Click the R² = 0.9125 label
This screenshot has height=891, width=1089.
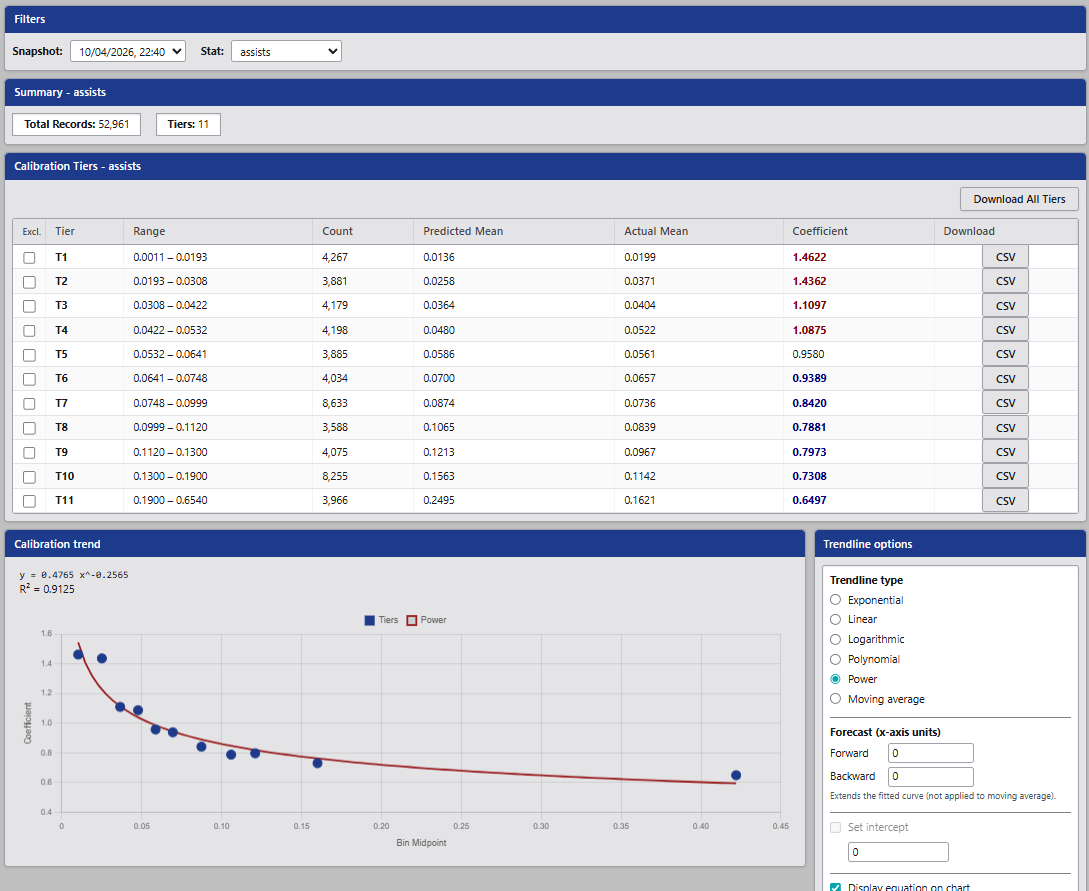click(x=47, y=589)
